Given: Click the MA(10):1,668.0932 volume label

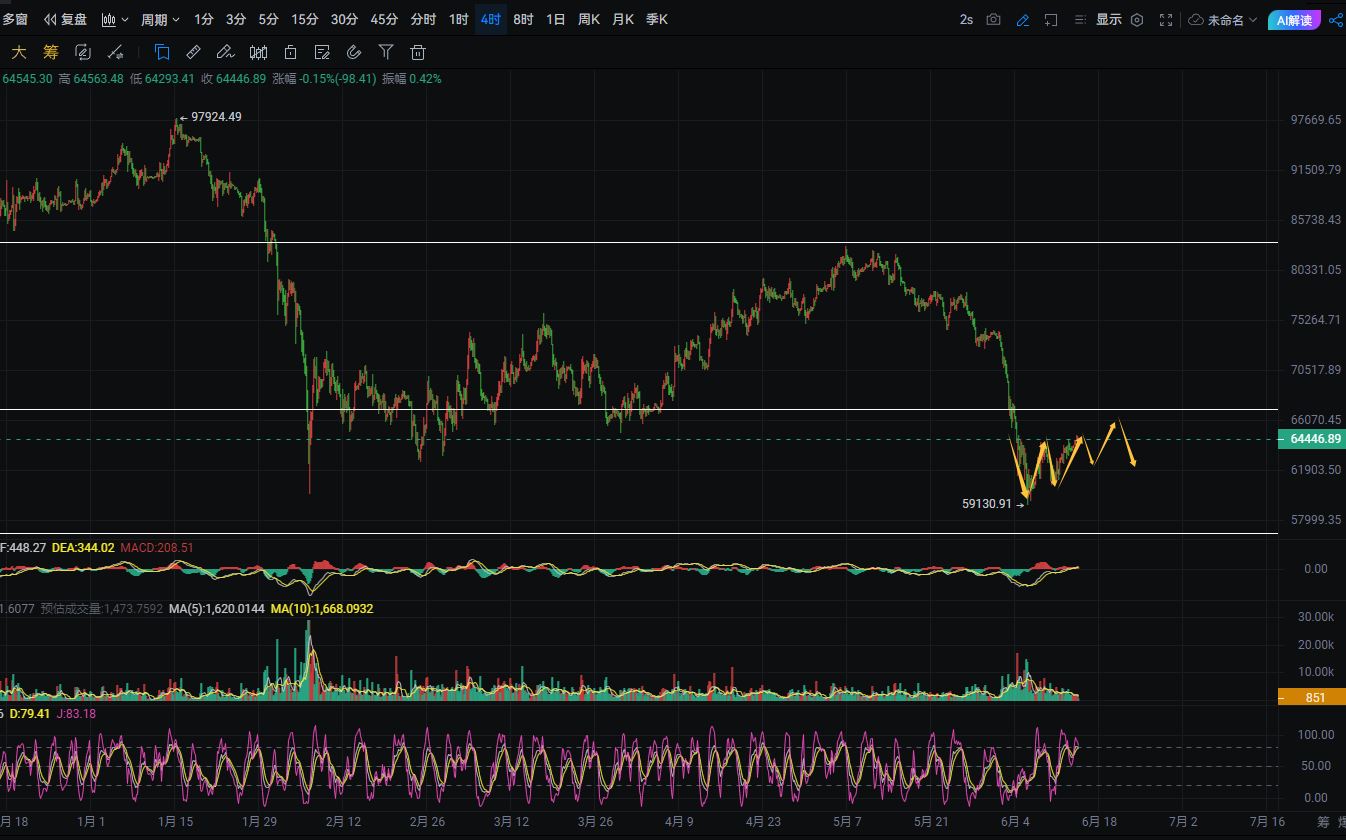Looking at the screenshot, I should (322, 608).
